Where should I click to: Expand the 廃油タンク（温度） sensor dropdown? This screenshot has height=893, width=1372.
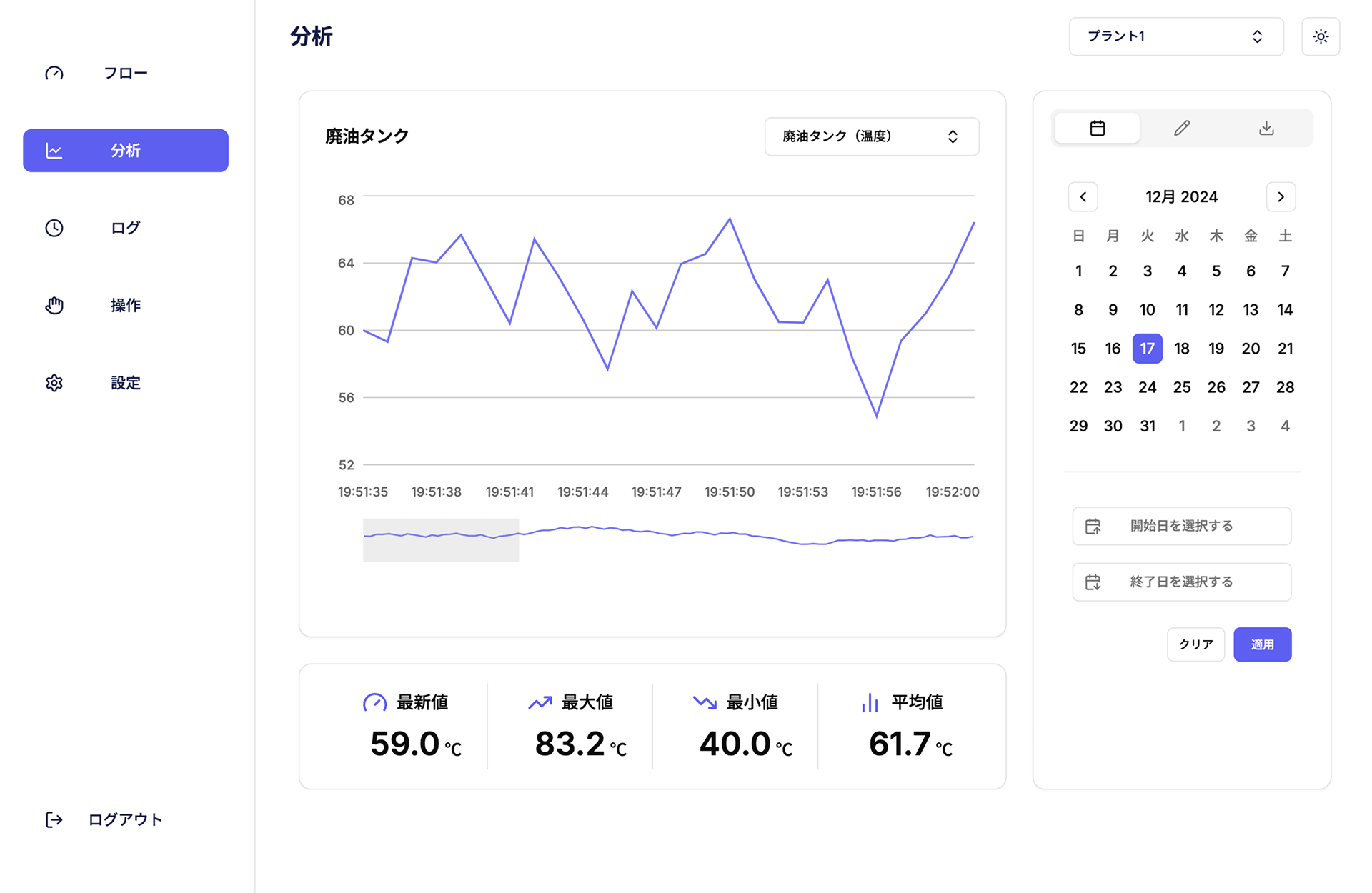(871, 136)
